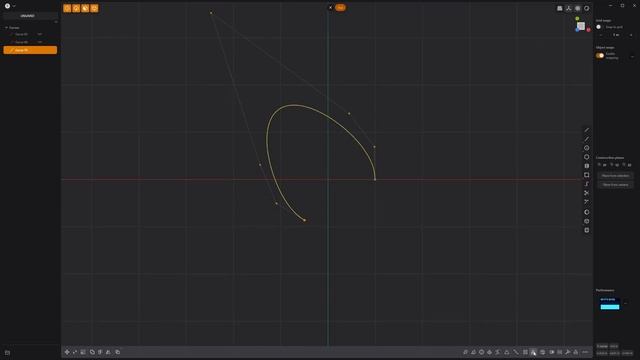Click the green axis dot on gizmo

coord(577,19)
